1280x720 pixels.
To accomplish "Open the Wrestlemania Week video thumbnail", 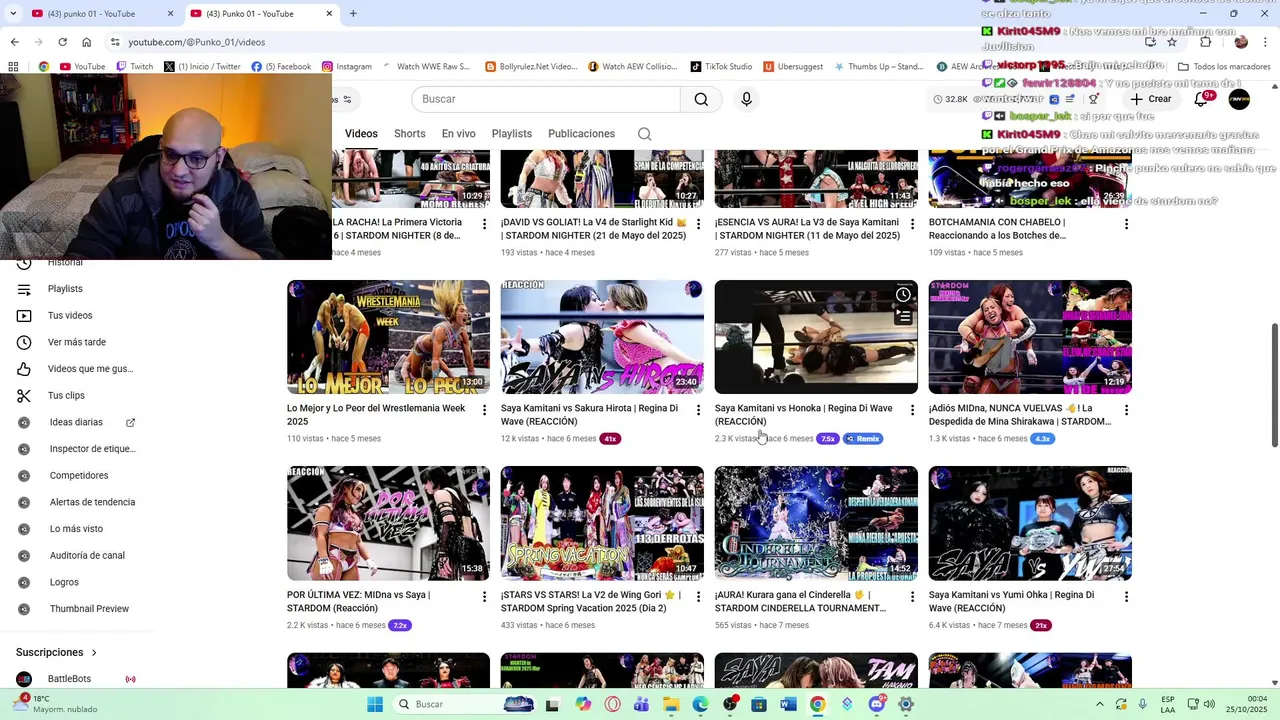I will 388,337.
